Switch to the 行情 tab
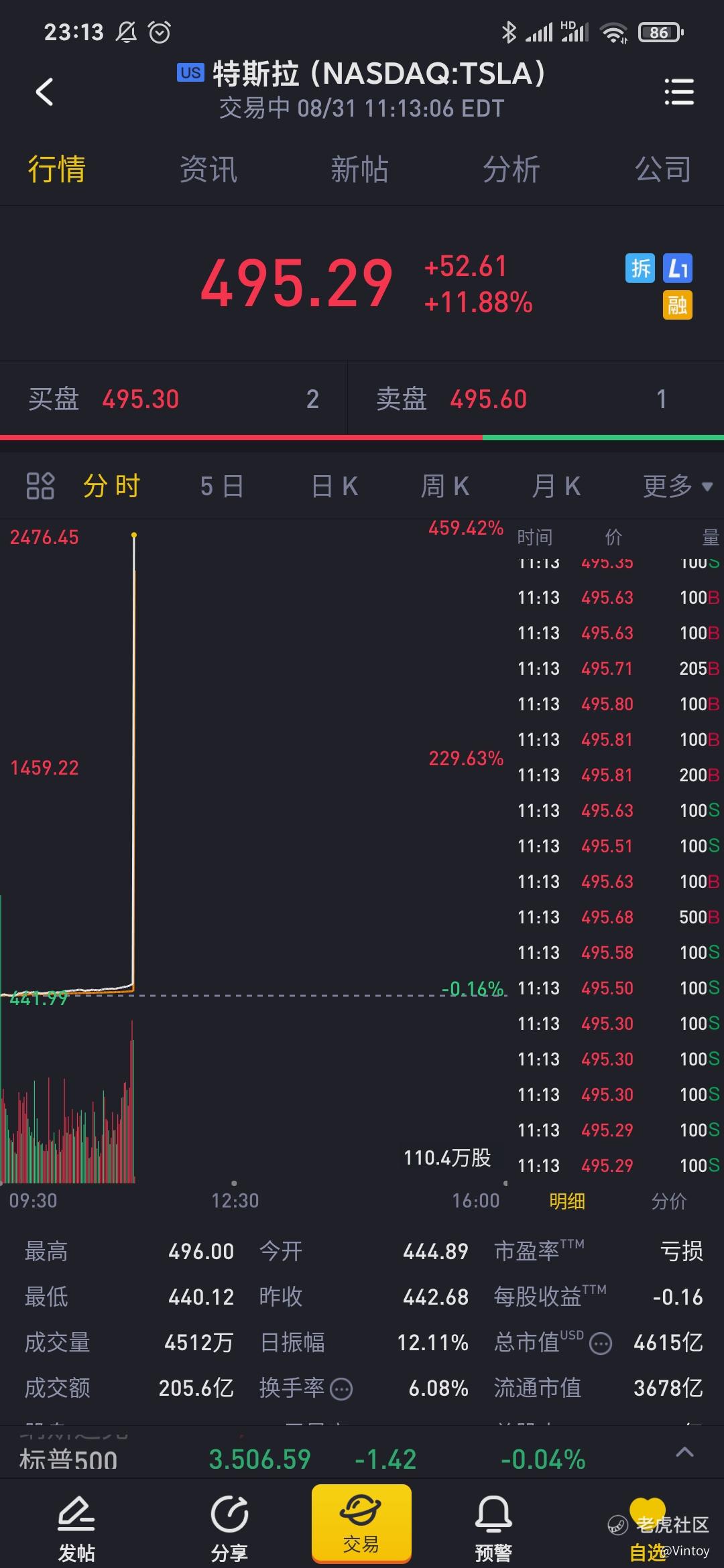The height and width of the screenshot is (1568, 724). tap(57, 169)
